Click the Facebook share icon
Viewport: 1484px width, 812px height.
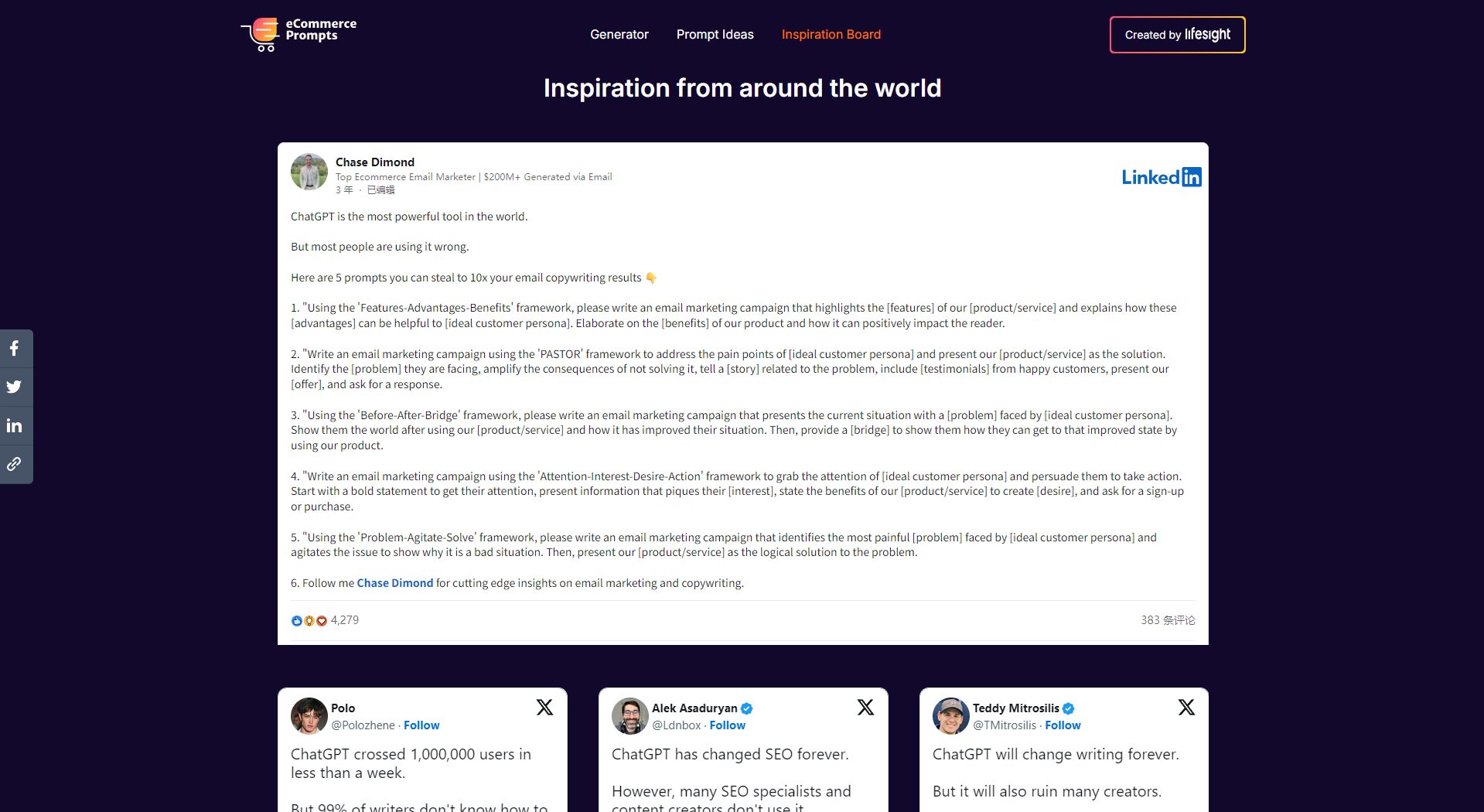(15, 349)
